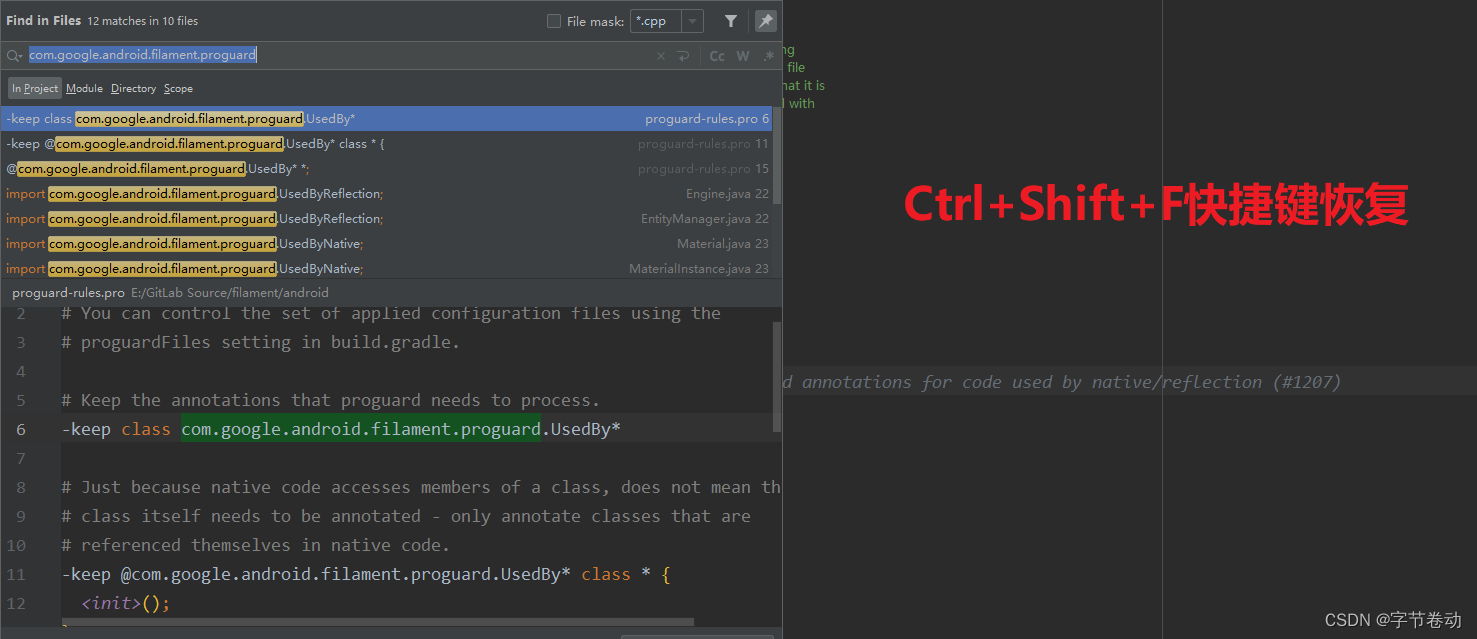Image resolution: width=1477 pixels, height=639 pixels.
Task: Toggle the pin window icon
Action: pos(765,21)
